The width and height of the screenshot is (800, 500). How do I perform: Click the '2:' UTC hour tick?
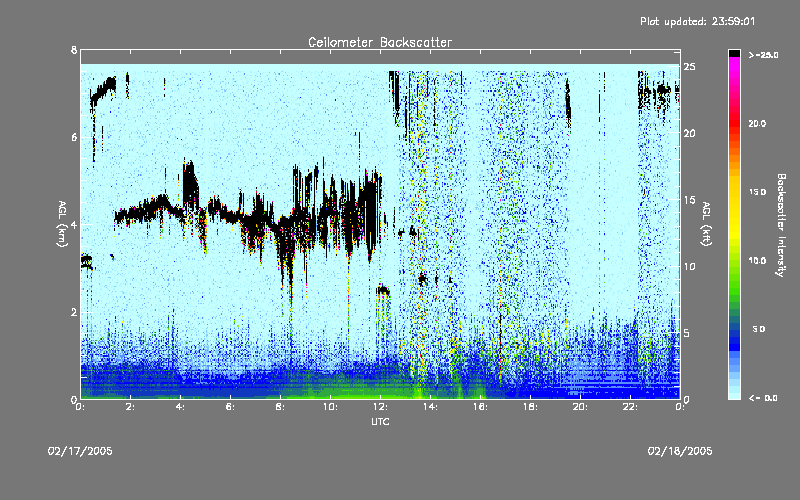(130, 407)
